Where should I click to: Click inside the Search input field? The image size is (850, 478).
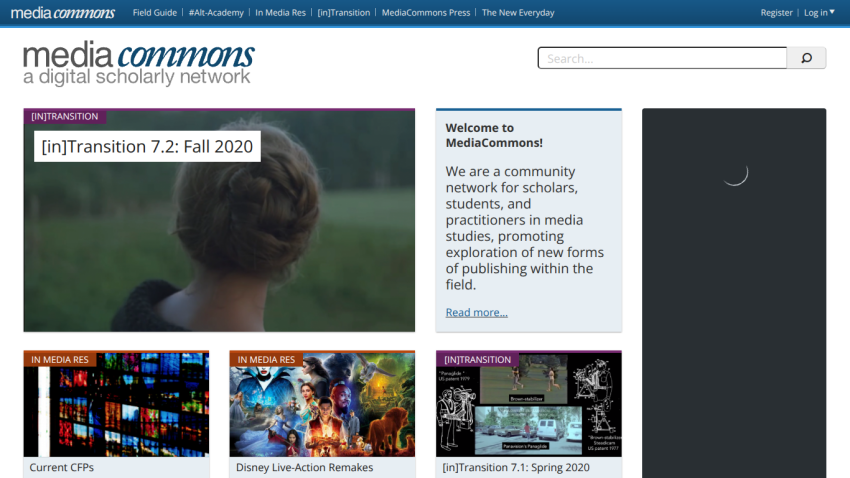pyautogui.click(x=662, y=58)
